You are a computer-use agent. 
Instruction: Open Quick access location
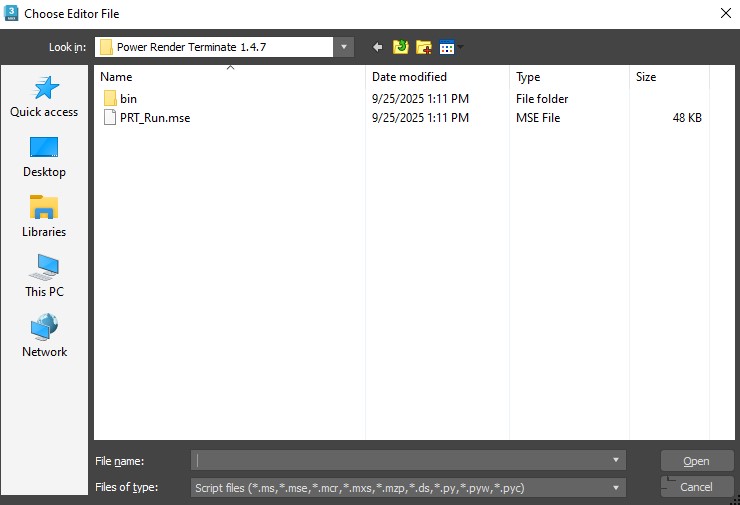click(44, 97)
